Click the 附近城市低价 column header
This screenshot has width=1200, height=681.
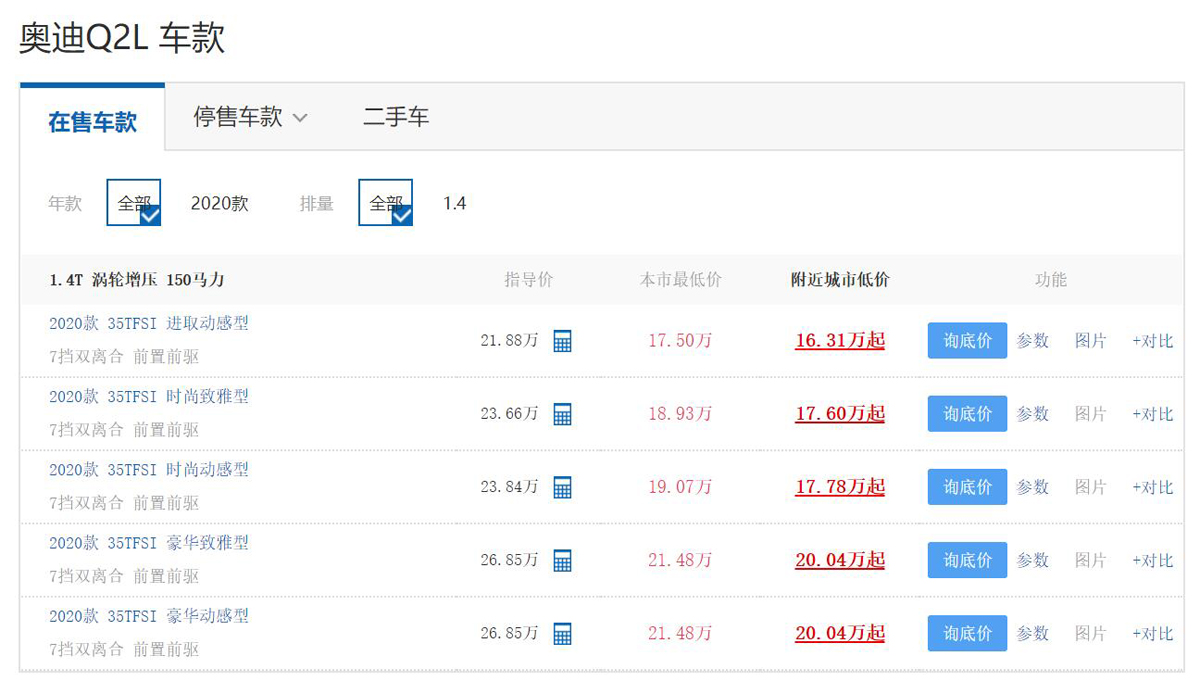[x=840, y=280]
